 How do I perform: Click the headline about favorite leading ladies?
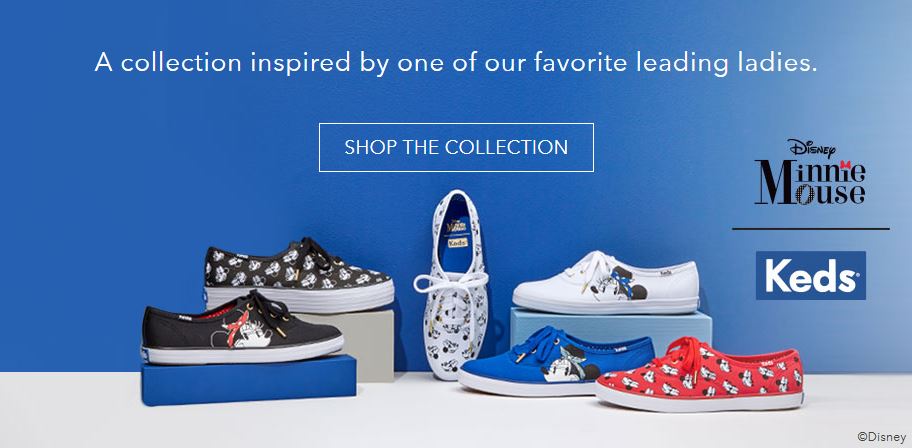click(x=456, y=62)
